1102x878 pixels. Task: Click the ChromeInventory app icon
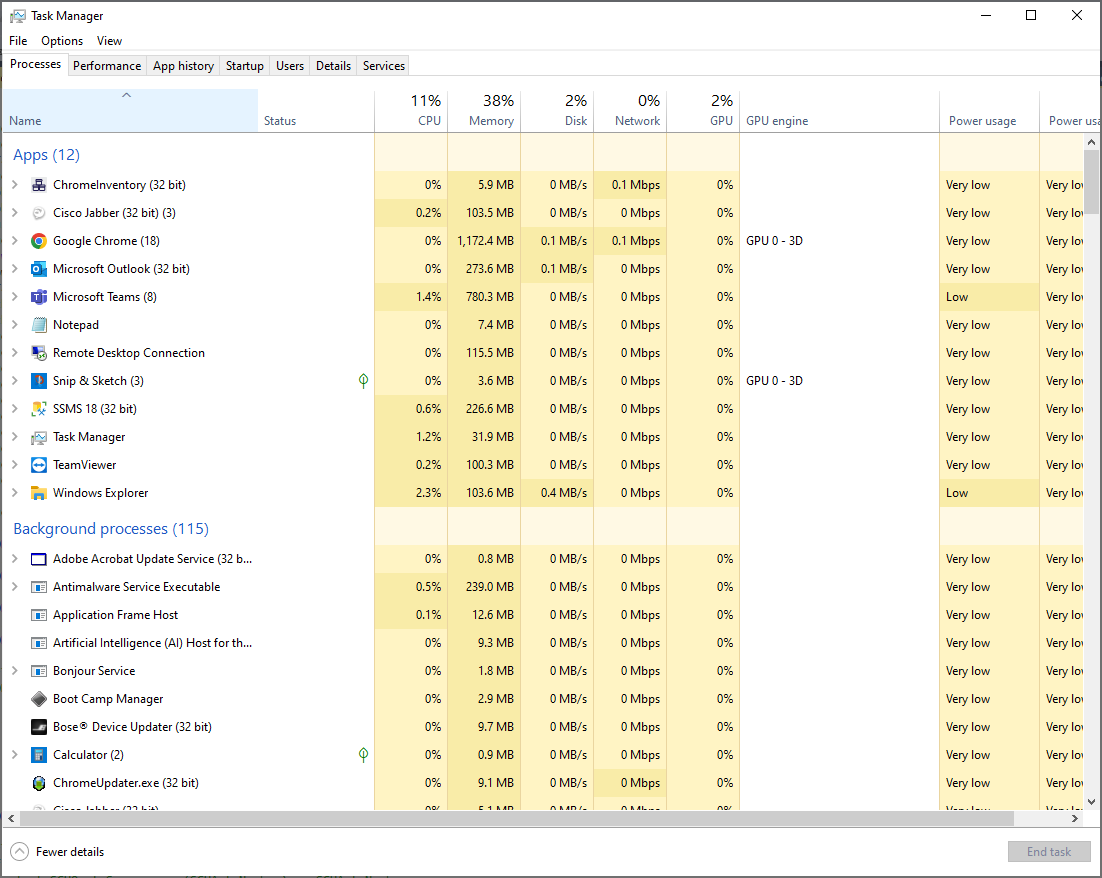(39, 185)
